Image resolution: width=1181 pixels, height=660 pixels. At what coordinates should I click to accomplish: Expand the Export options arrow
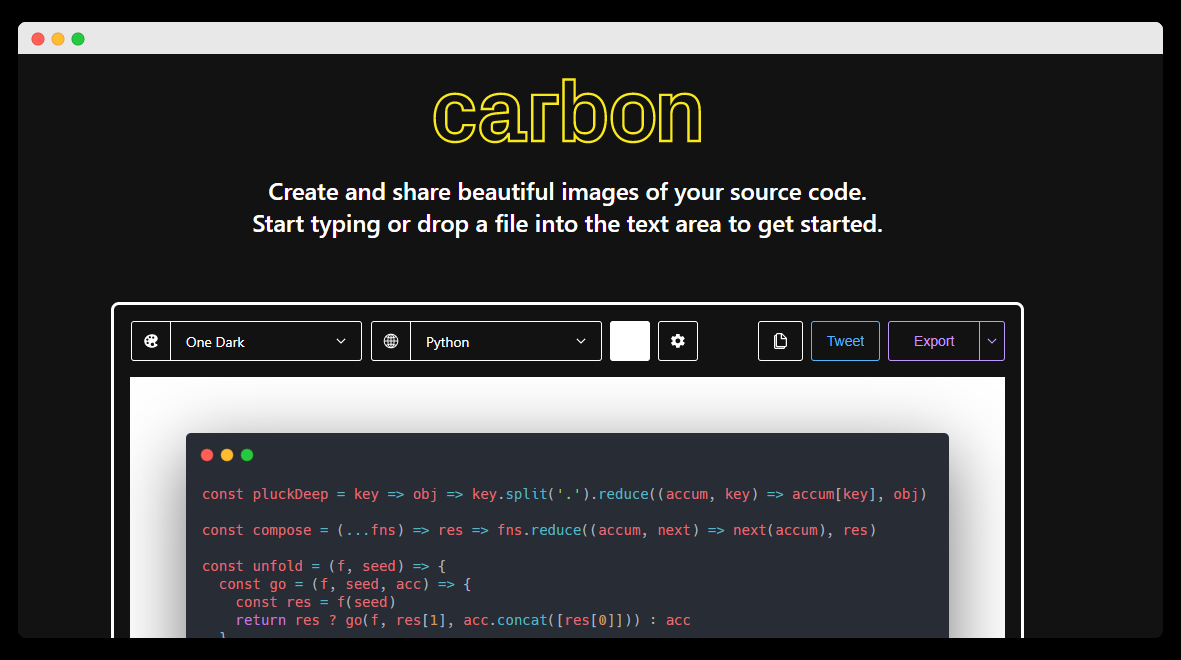pos(992,341)
